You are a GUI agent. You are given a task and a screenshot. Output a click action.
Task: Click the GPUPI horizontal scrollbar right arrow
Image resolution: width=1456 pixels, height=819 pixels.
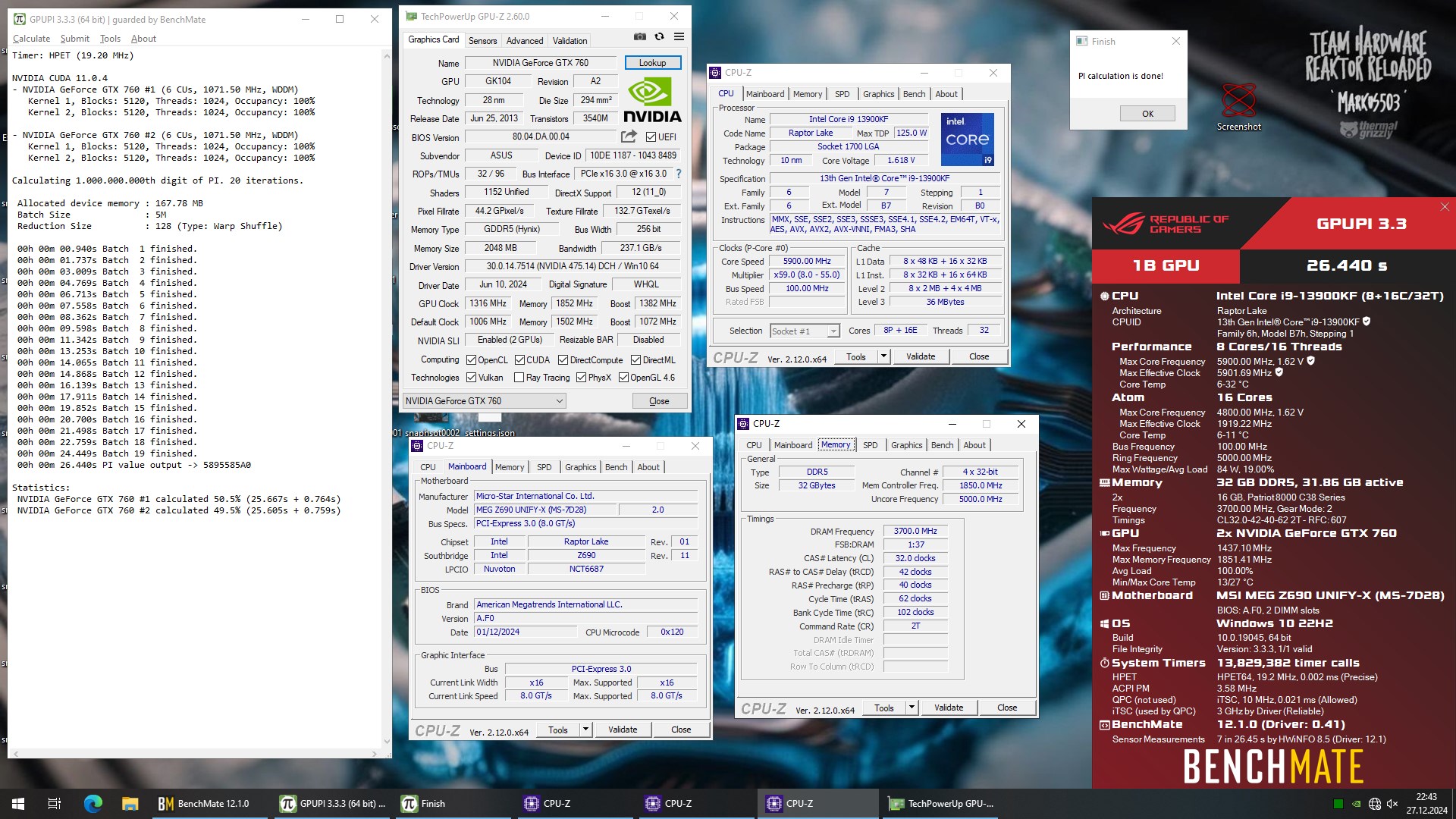[375, 754]
